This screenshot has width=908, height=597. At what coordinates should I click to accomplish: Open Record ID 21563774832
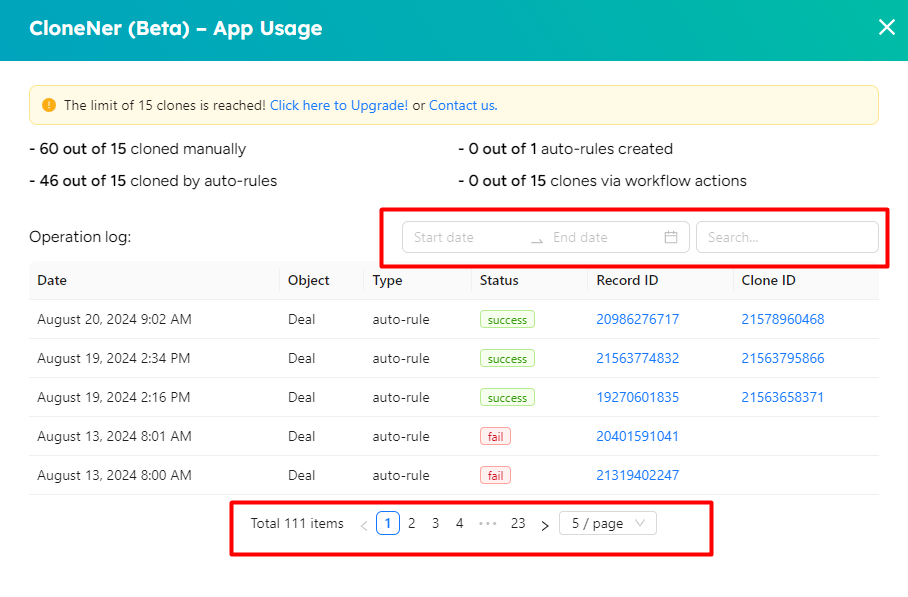(x=638, y=358)
